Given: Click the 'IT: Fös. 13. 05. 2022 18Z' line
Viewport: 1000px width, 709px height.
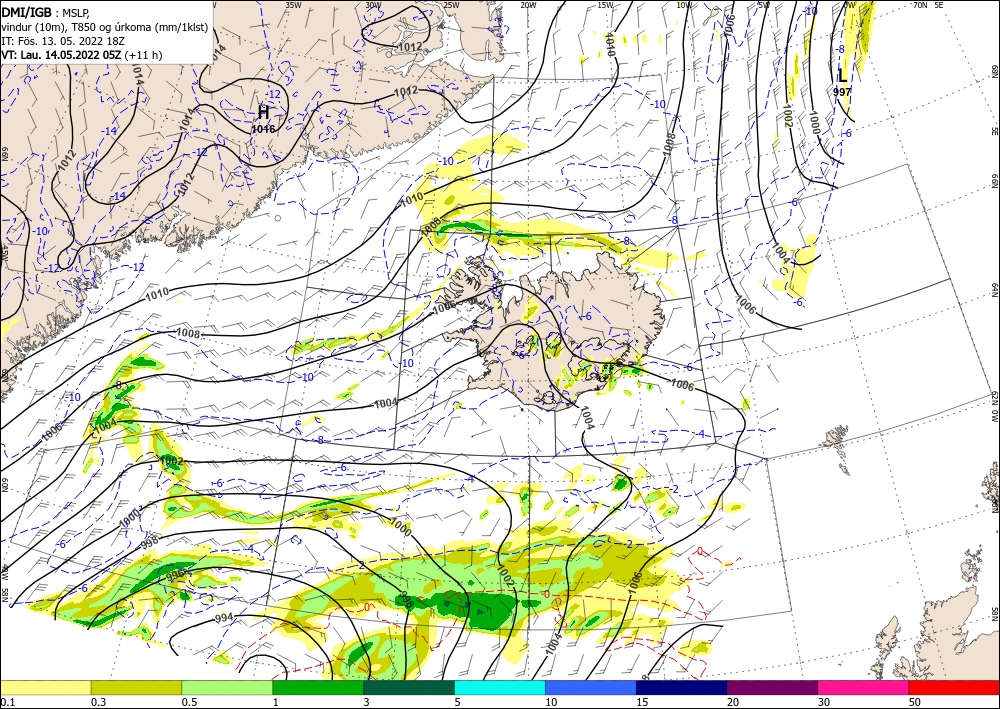Looking at the screenshot, I should (x=62, y=41).
